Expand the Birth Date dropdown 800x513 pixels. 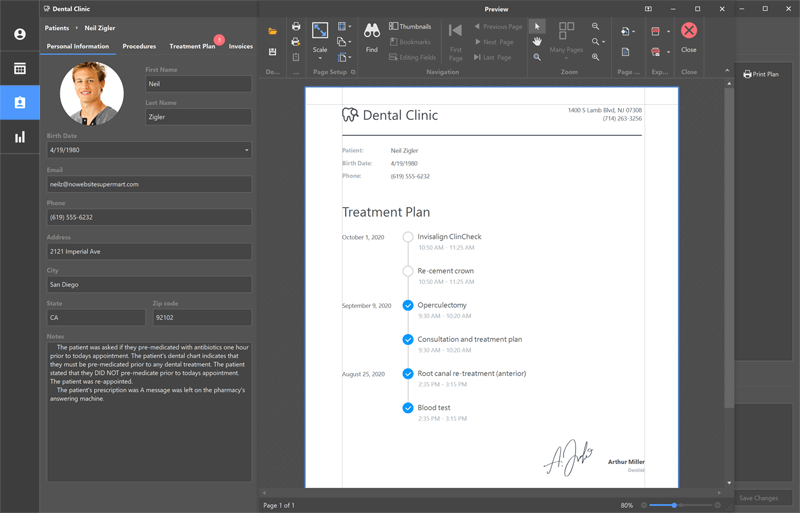click(246, 150)
